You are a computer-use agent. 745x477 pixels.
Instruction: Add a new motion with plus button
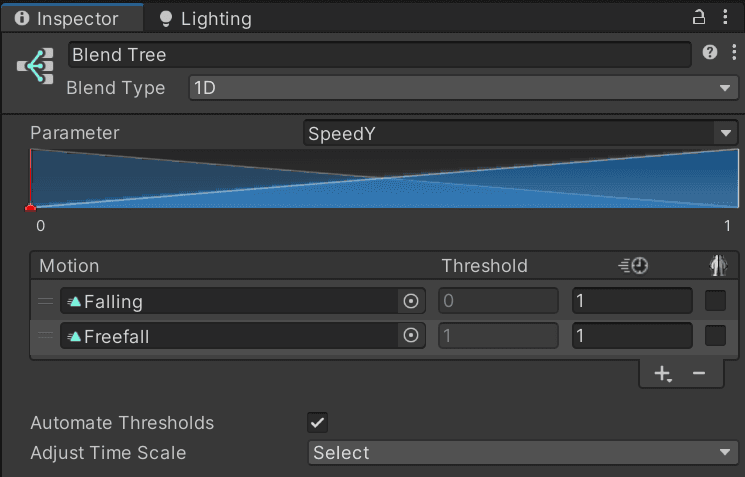662,373
